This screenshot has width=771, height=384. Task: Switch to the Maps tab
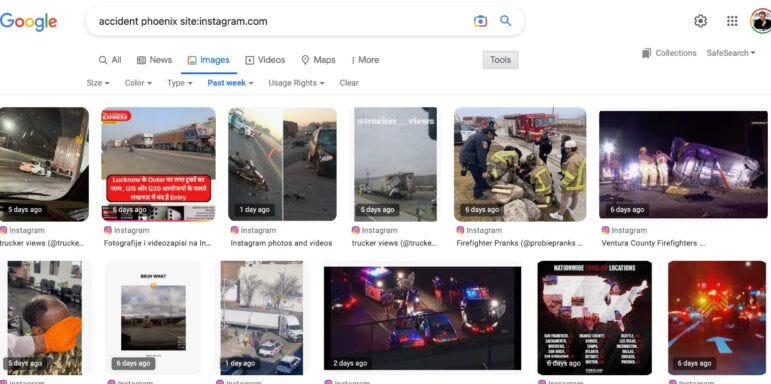coord(318,60)
